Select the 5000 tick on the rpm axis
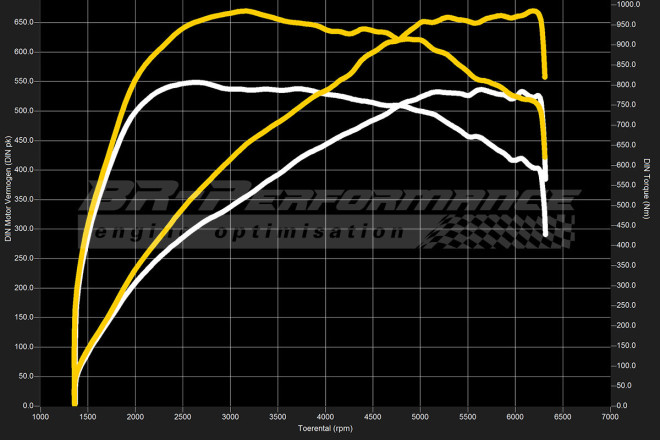Image resolution: width=660 pixels, height=440 pixels. 420,416
